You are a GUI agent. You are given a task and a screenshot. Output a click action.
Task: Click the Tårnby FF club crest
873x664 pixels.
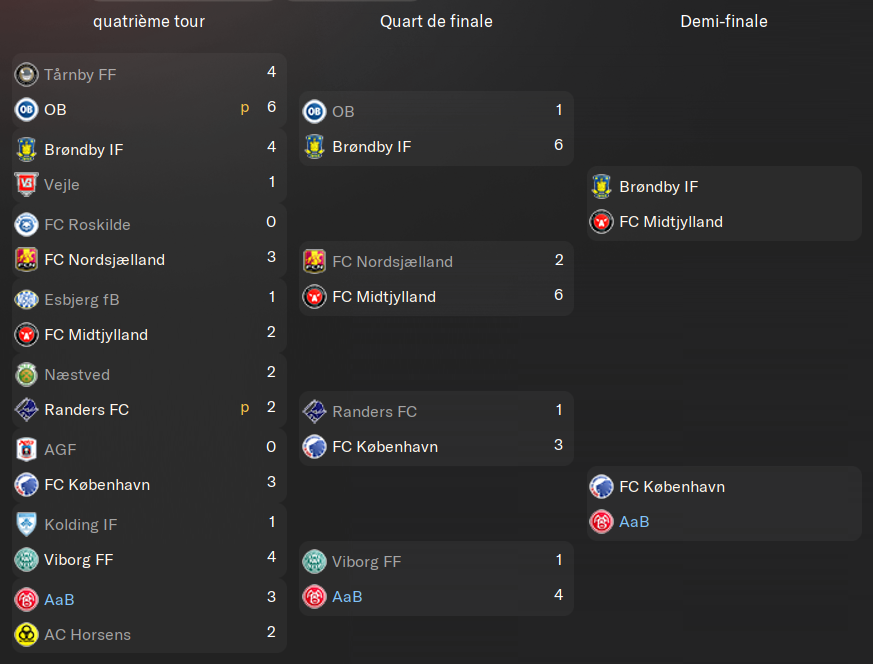(26, 75)
